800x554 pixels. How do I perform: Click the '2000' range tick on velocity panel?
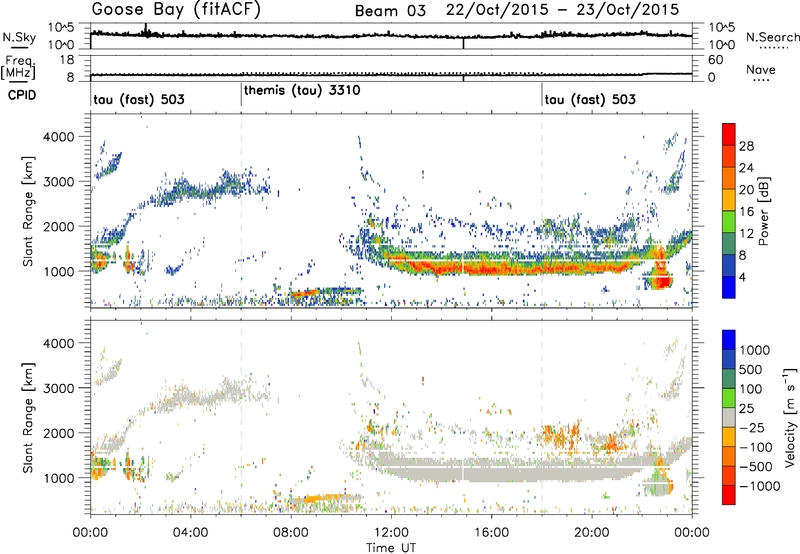(x=58, y=433)
